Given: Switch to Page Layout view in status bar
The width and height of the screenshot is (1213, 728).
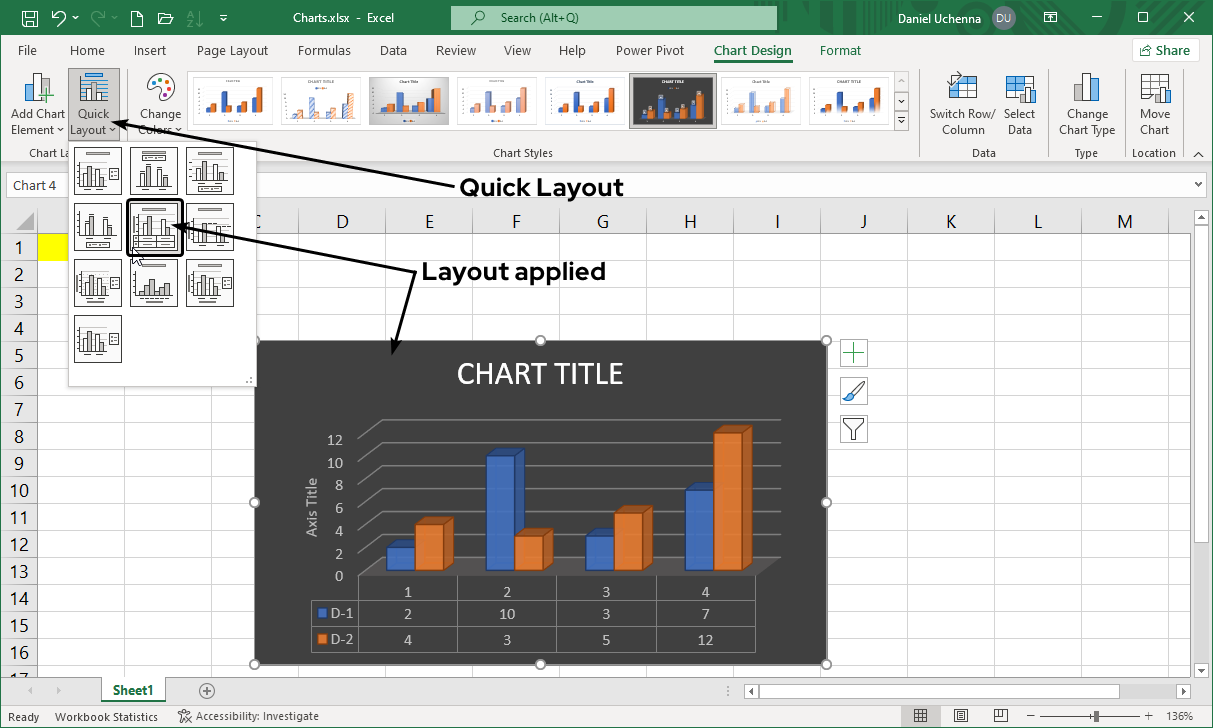Looking at the screenshot, I should 960,716.
